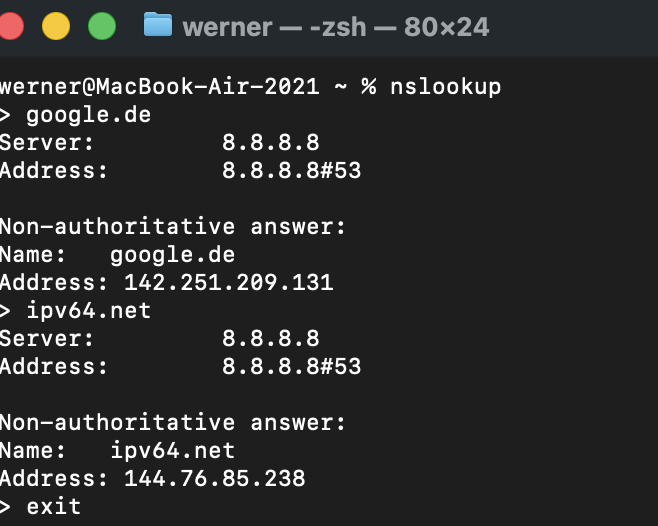Click the "Name: google.de" result line
658x526 pixels.
pos(118,254)
